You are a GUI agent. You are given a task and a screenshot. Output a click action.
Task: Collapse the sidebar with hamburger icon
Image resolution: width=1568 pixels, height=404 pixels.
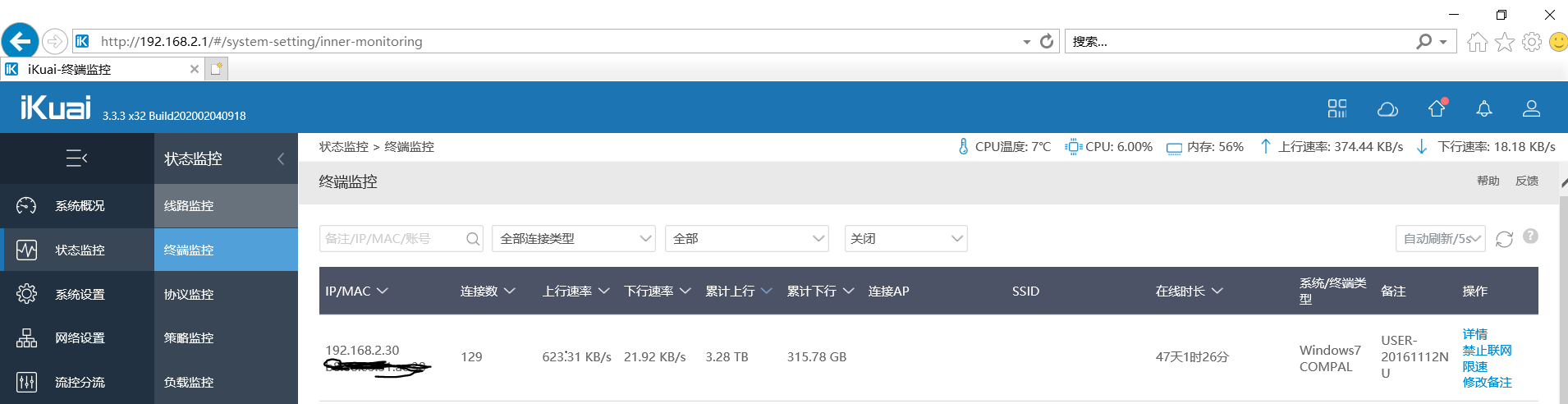[76, 158]
